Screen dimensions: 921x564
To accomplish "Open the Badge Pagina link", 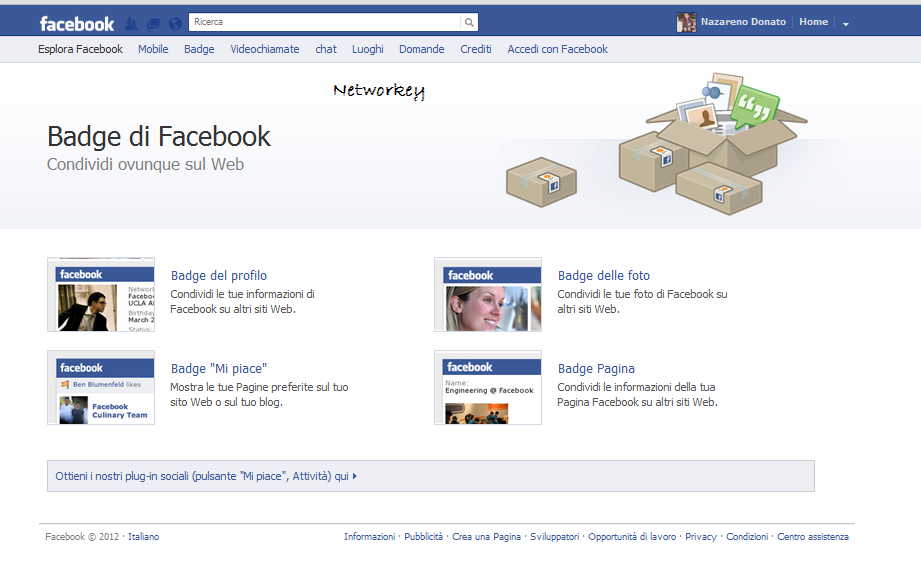I will 596,368.
